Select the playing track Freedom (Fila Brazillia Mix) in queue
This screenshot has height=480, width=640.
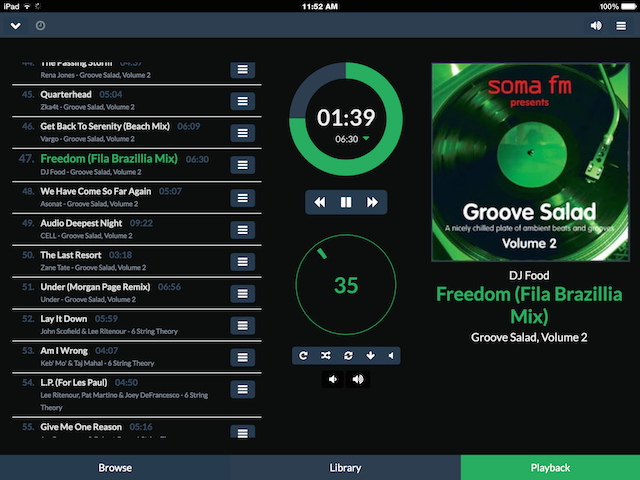(x=137, y=165)
